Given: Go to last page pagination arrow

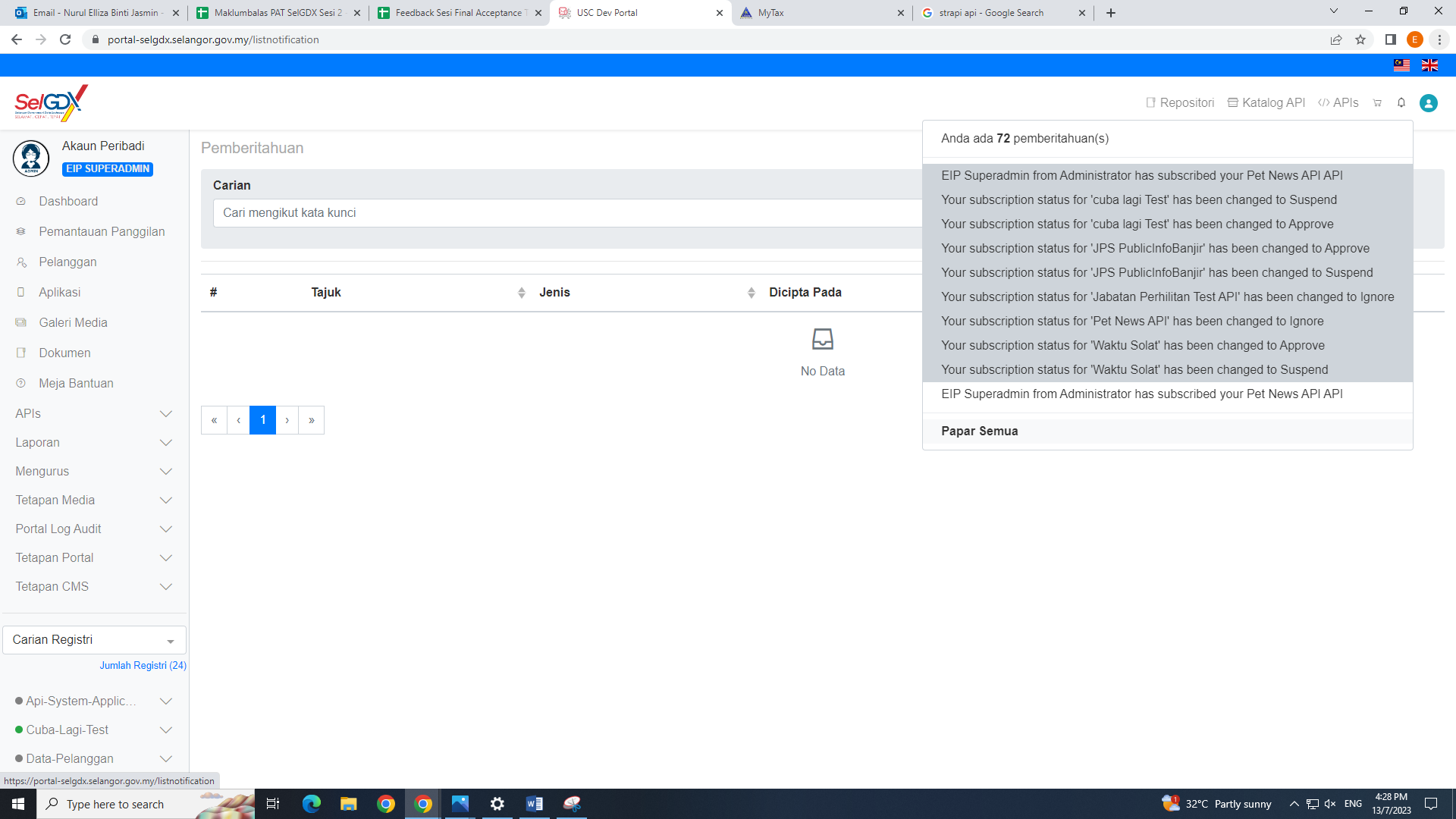Looking at the screenshot, I should point(311,420).
